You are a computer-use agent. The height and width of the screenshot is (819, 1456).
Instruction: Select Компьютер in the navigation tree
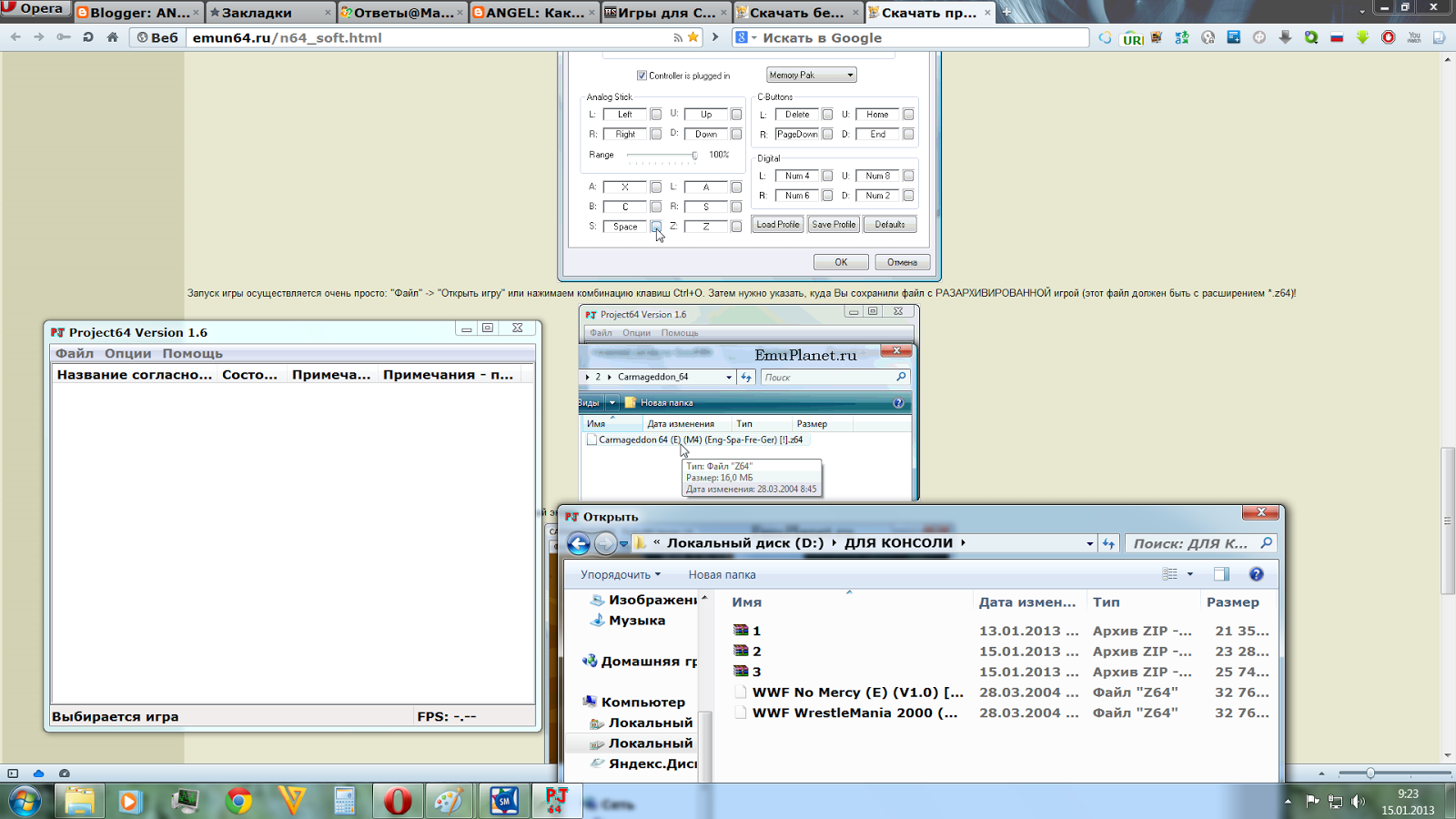[x=633, y=702]
